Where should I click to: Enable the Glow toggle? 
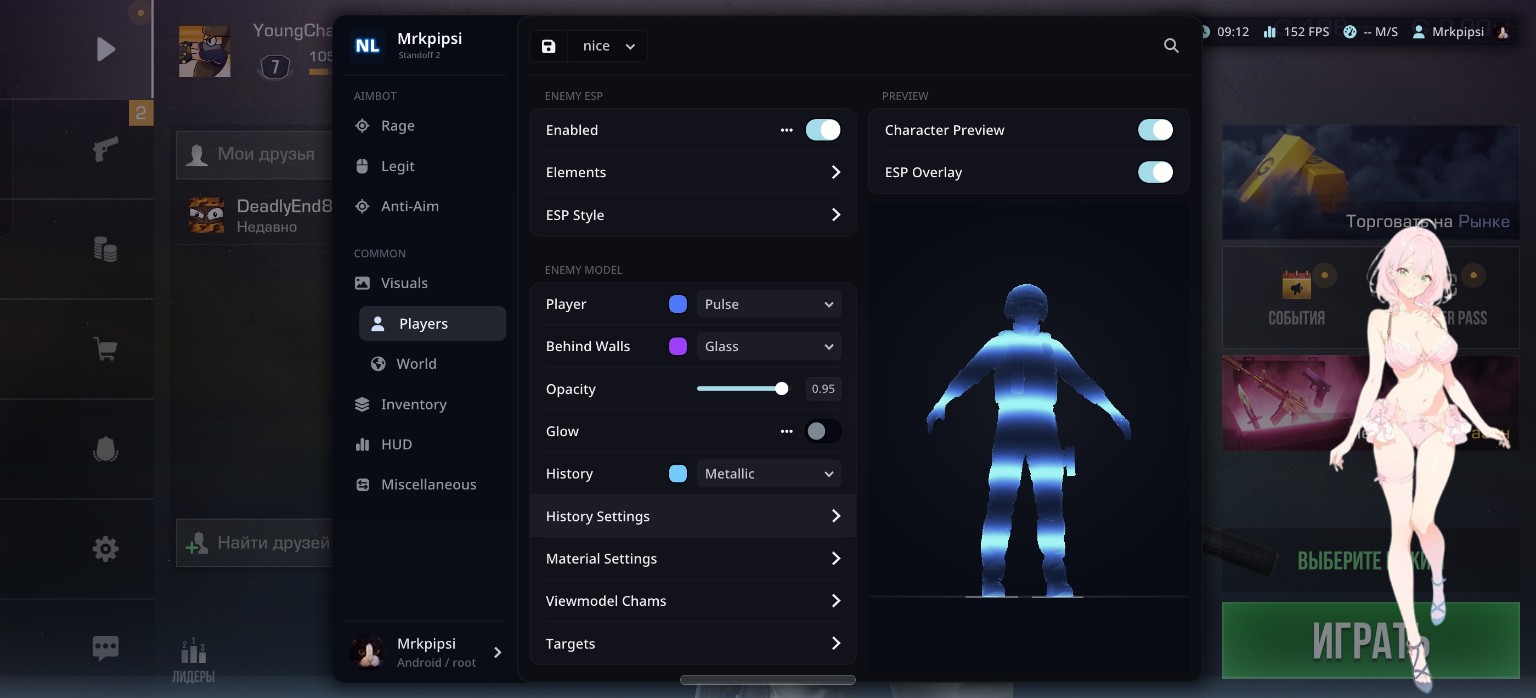823,431
